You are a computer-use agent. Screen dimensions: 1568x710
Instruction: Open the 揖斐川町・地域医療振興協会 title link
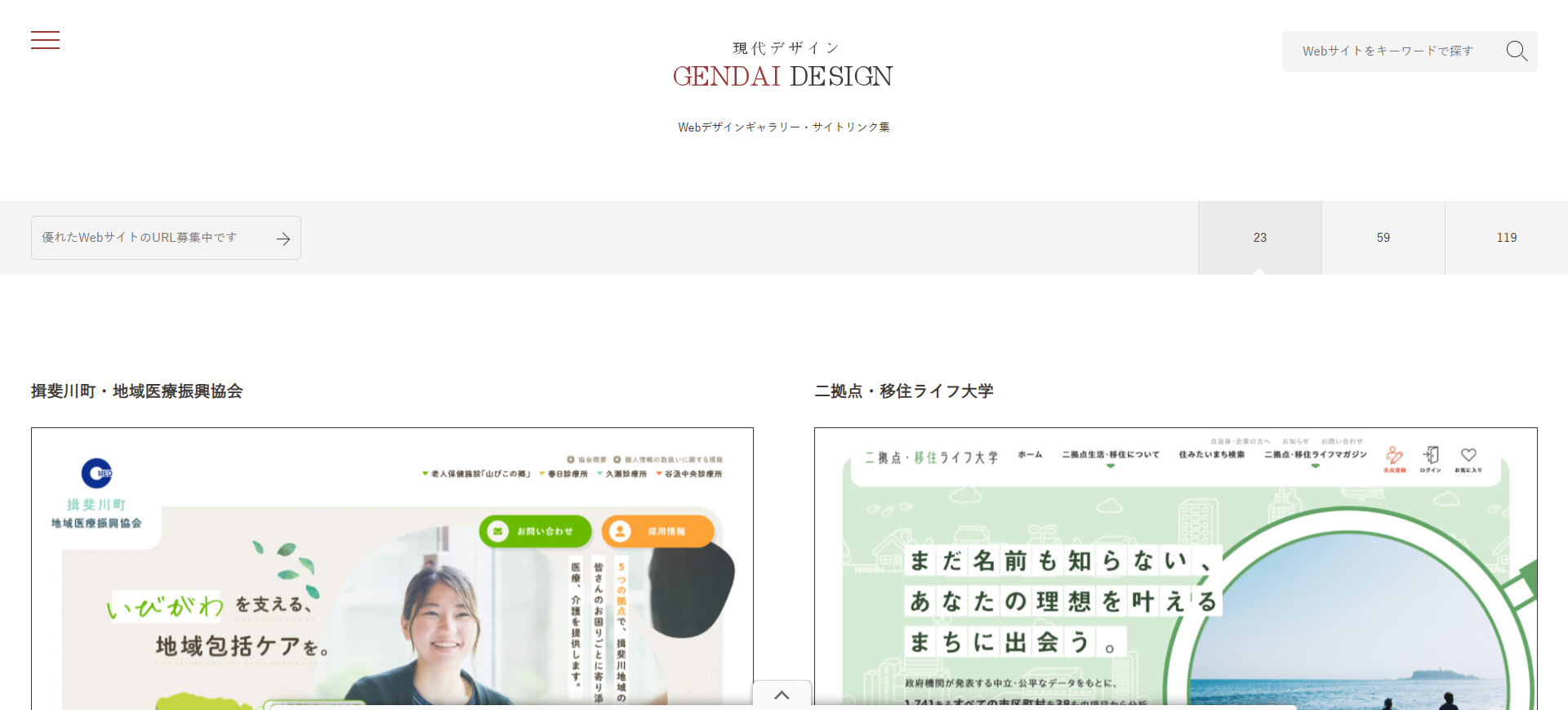click(x=136, y=391)
